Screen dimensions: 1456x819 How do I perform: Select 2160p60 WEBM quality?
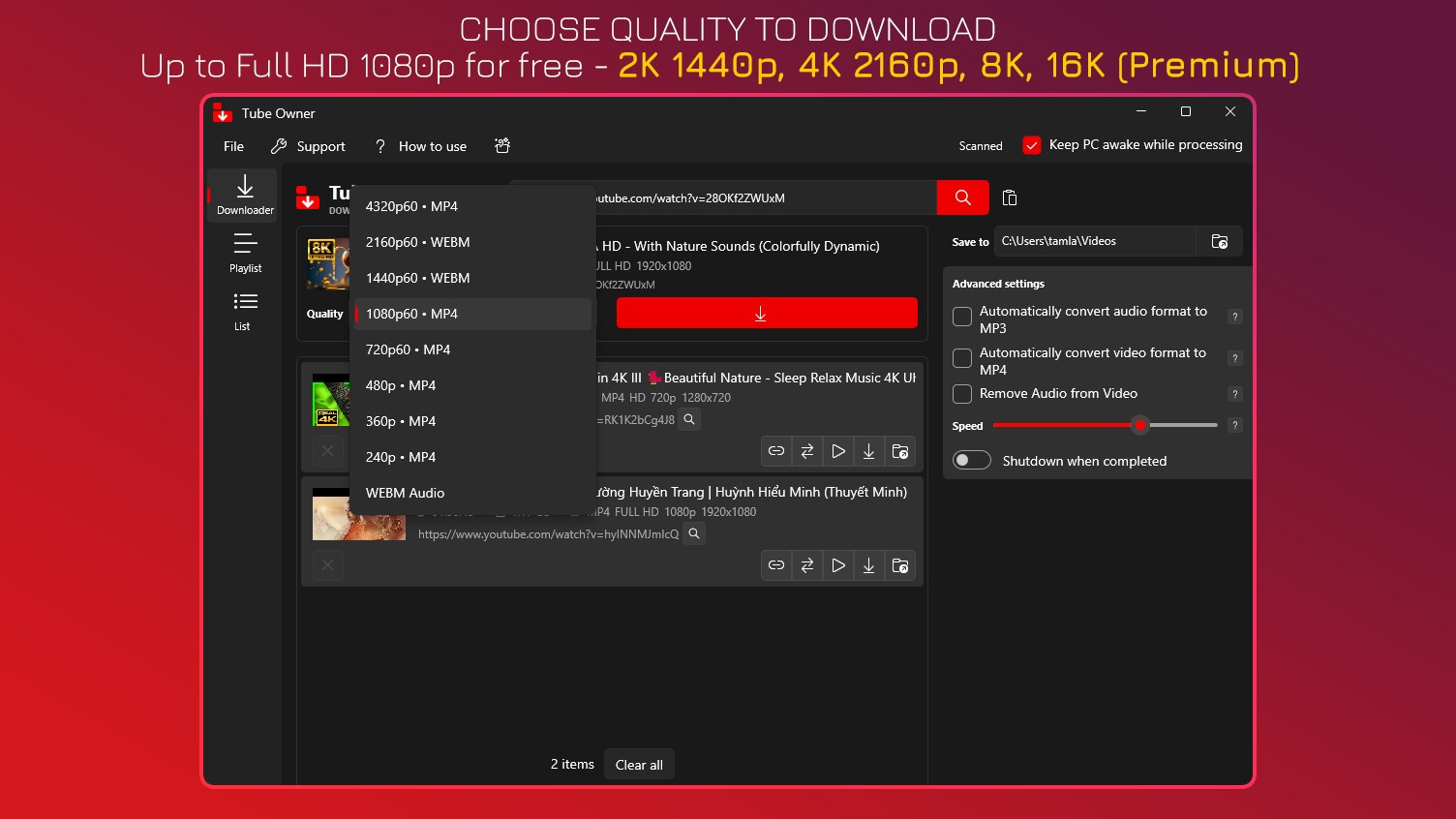(472, 242)
